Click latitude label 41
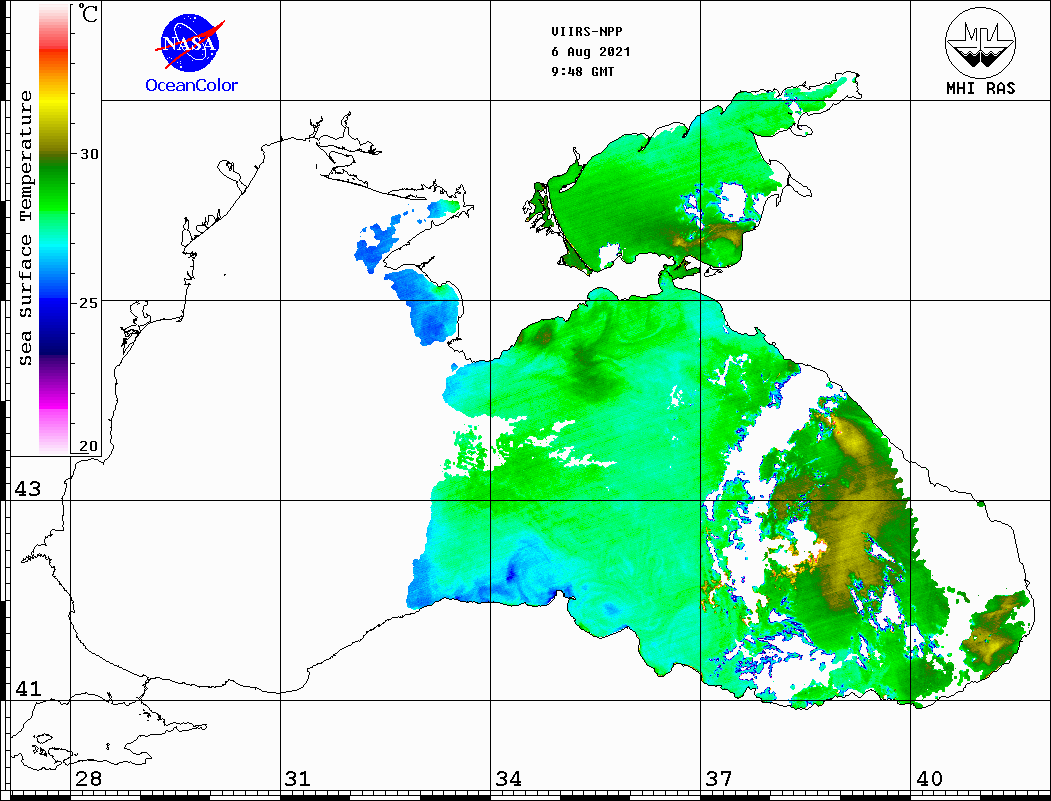1051x801 pixels. (x=27, y=688)
